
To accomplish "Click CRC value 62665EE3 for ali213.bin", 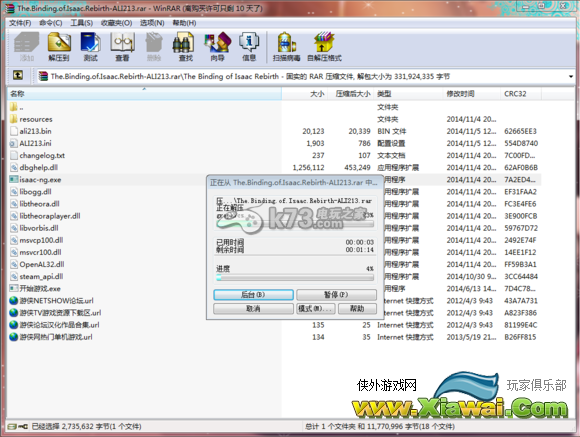I will pos(520,131).
